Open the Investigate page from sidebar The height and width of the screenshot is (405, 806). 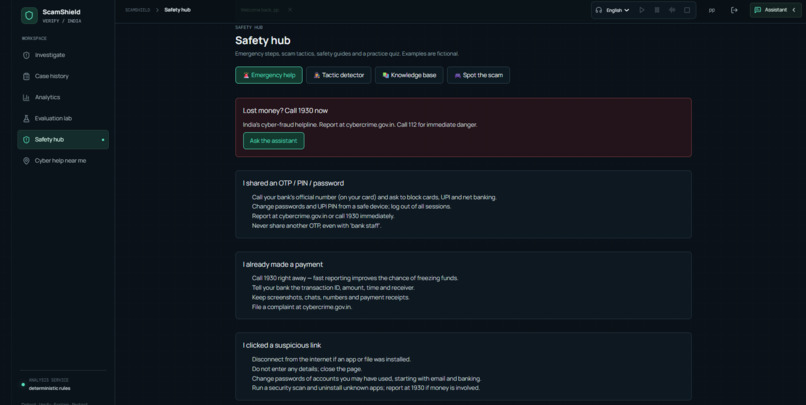63,55
